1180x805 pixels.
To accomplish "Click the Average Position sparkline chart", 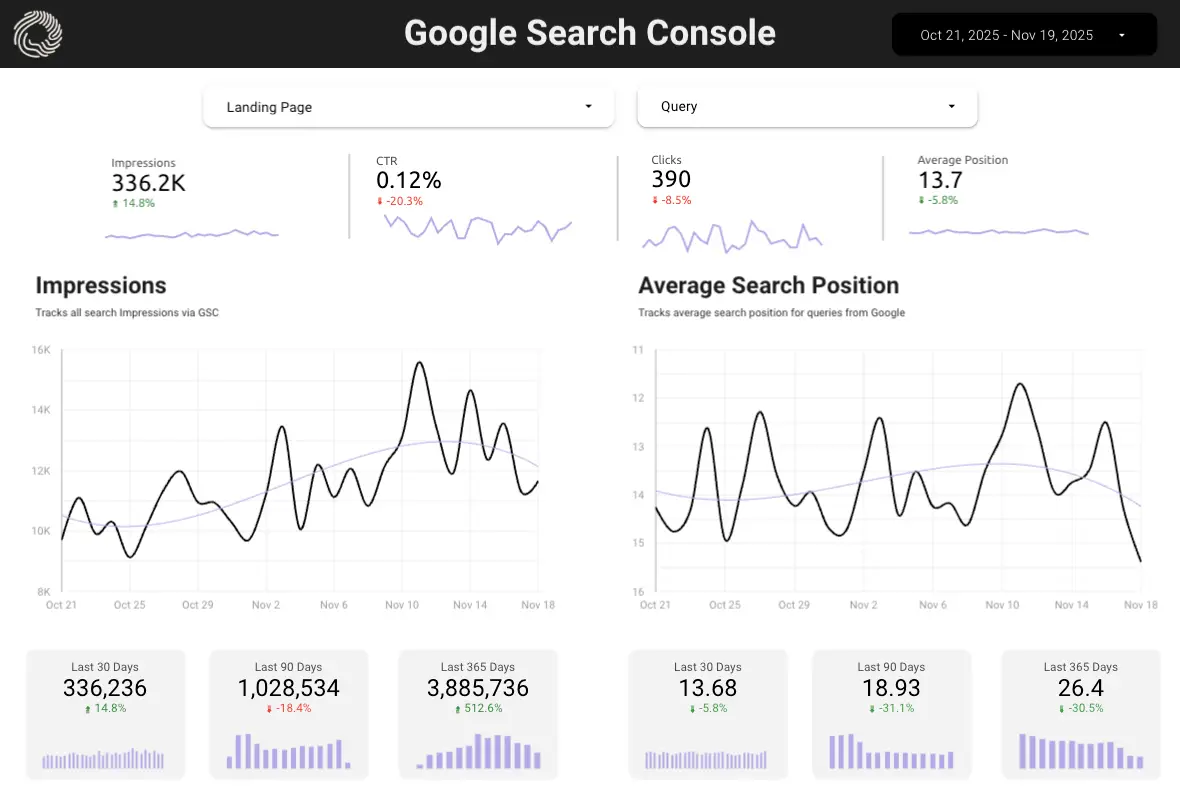I will click(x=998, y=231).
